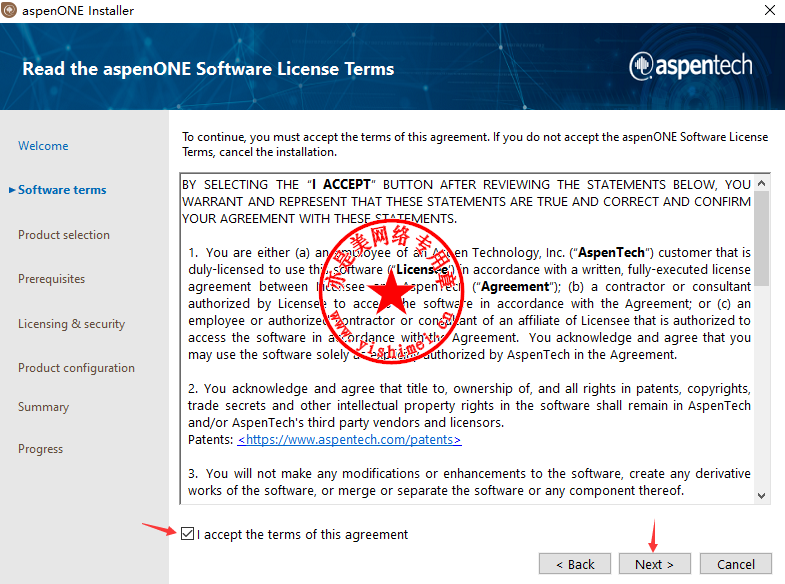Uncheck the accept terms agreement checkbox
The width and height of the screenshot is (785, 584).
[x=187, y=534]
